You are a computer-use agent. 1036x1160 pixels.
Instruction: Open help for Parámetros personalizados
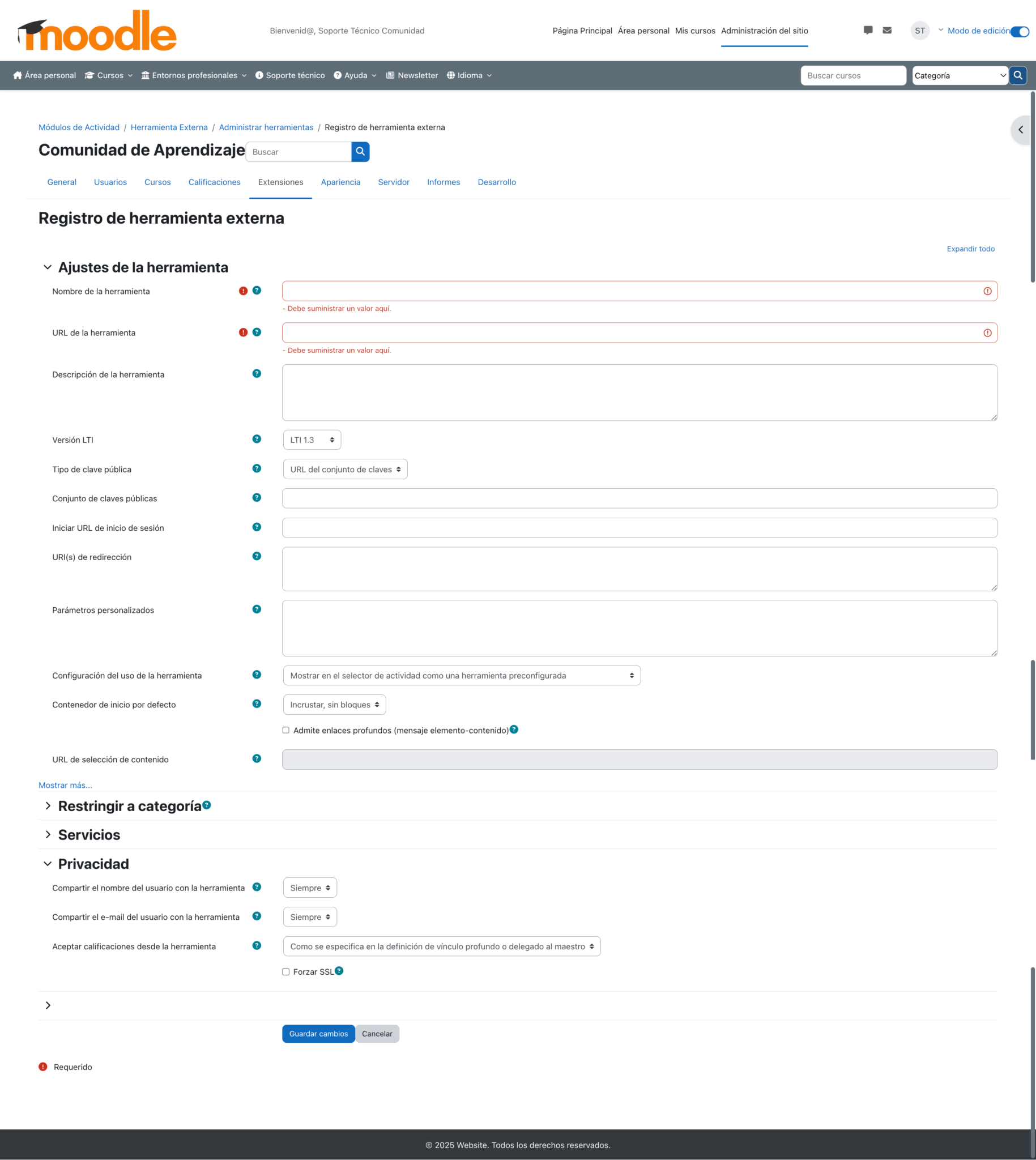[257, 609]
